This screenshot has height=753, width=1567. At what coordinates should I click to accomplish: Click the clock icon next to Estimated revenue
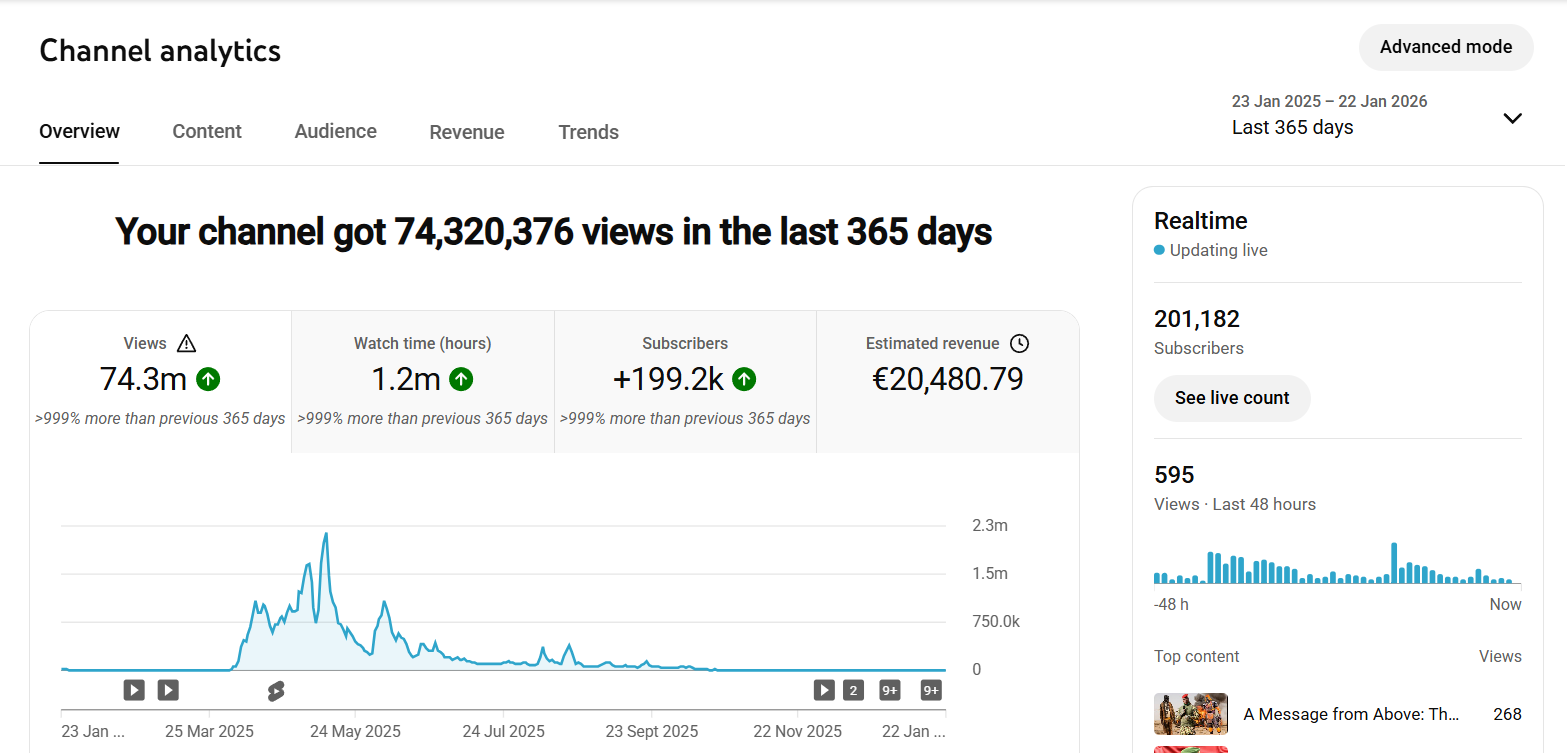click(1019, 344)
